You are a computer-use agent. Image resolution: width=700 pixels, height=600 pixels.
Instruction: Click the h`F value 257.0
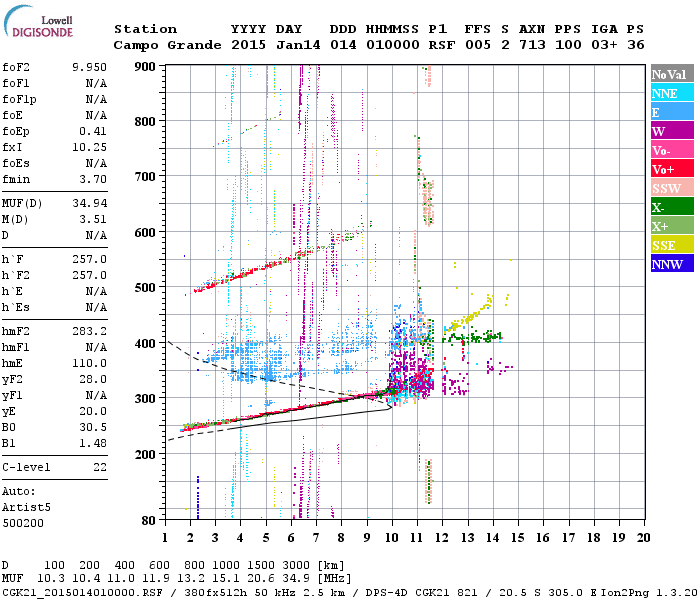(x=89, y=259)
